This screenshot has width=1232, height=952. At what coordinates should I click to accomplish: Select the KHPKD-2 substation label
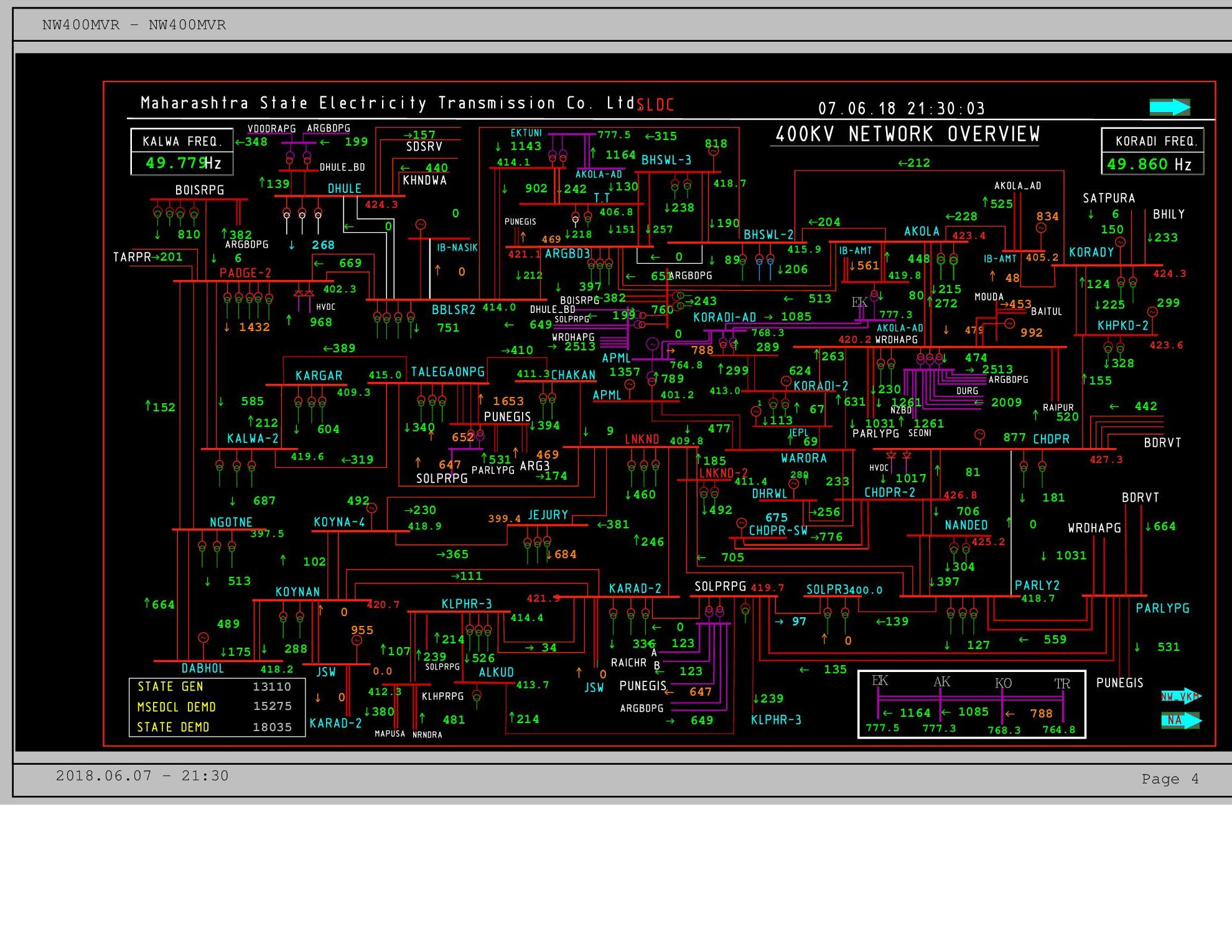click(1122, 325)
